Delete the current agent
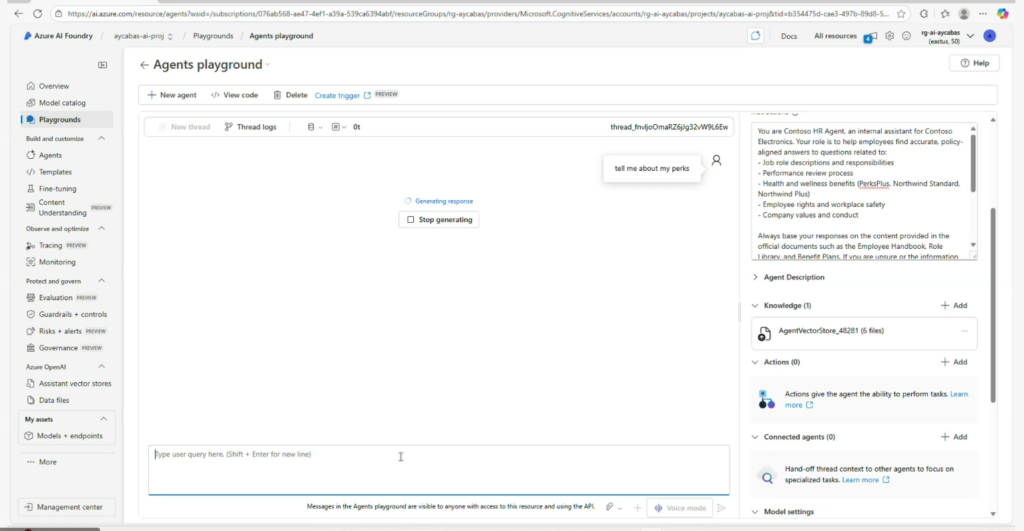The height and width of the screenshot is (531, 1024). tap(290, 95)
